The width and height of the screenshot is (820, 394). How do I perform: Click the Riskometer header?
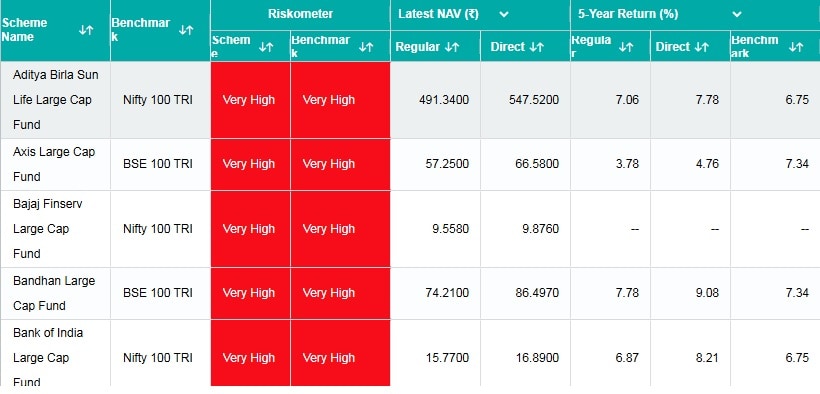[x=300, y=14]
